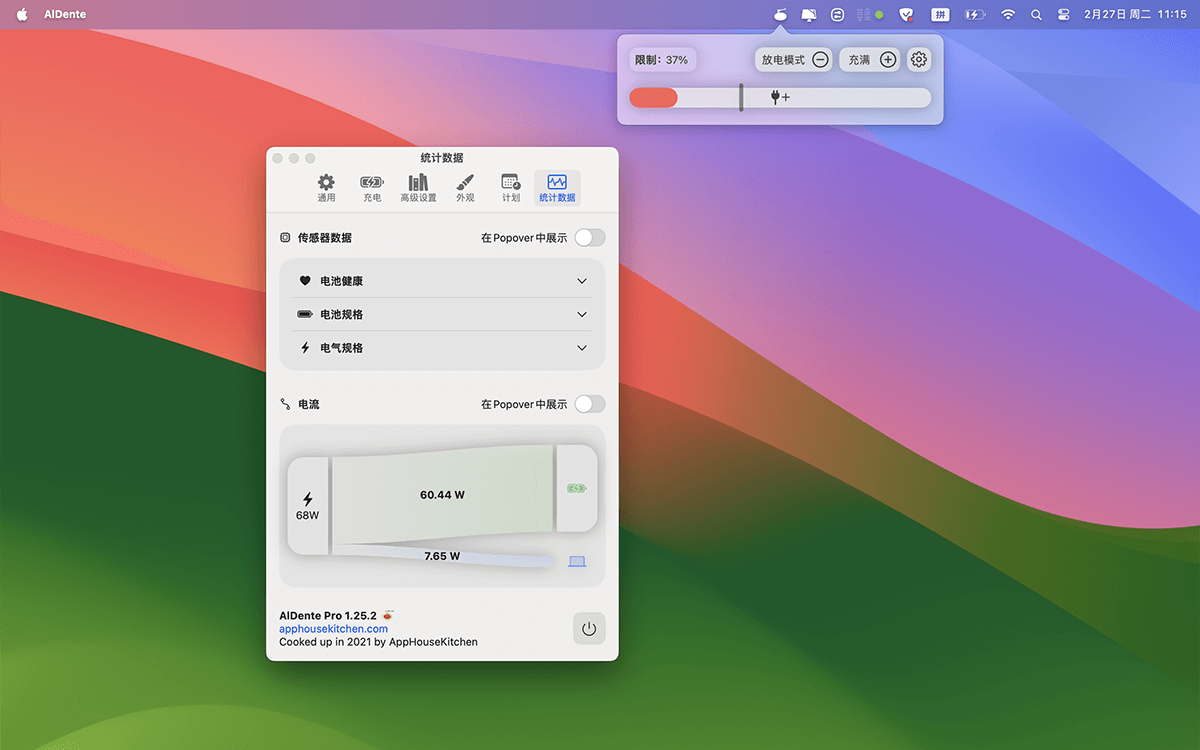Open the popover gear settings icon

tap(919, 60)
